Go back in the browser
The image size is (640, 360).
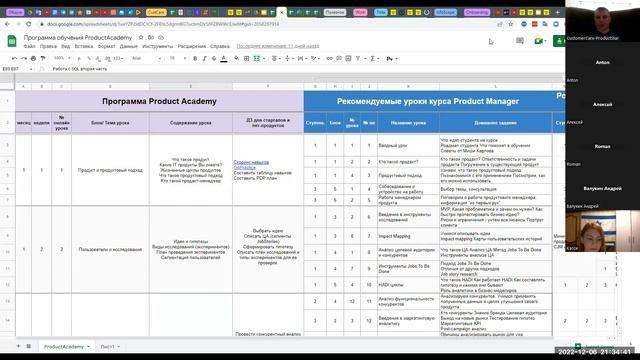(x=7, y=24)
